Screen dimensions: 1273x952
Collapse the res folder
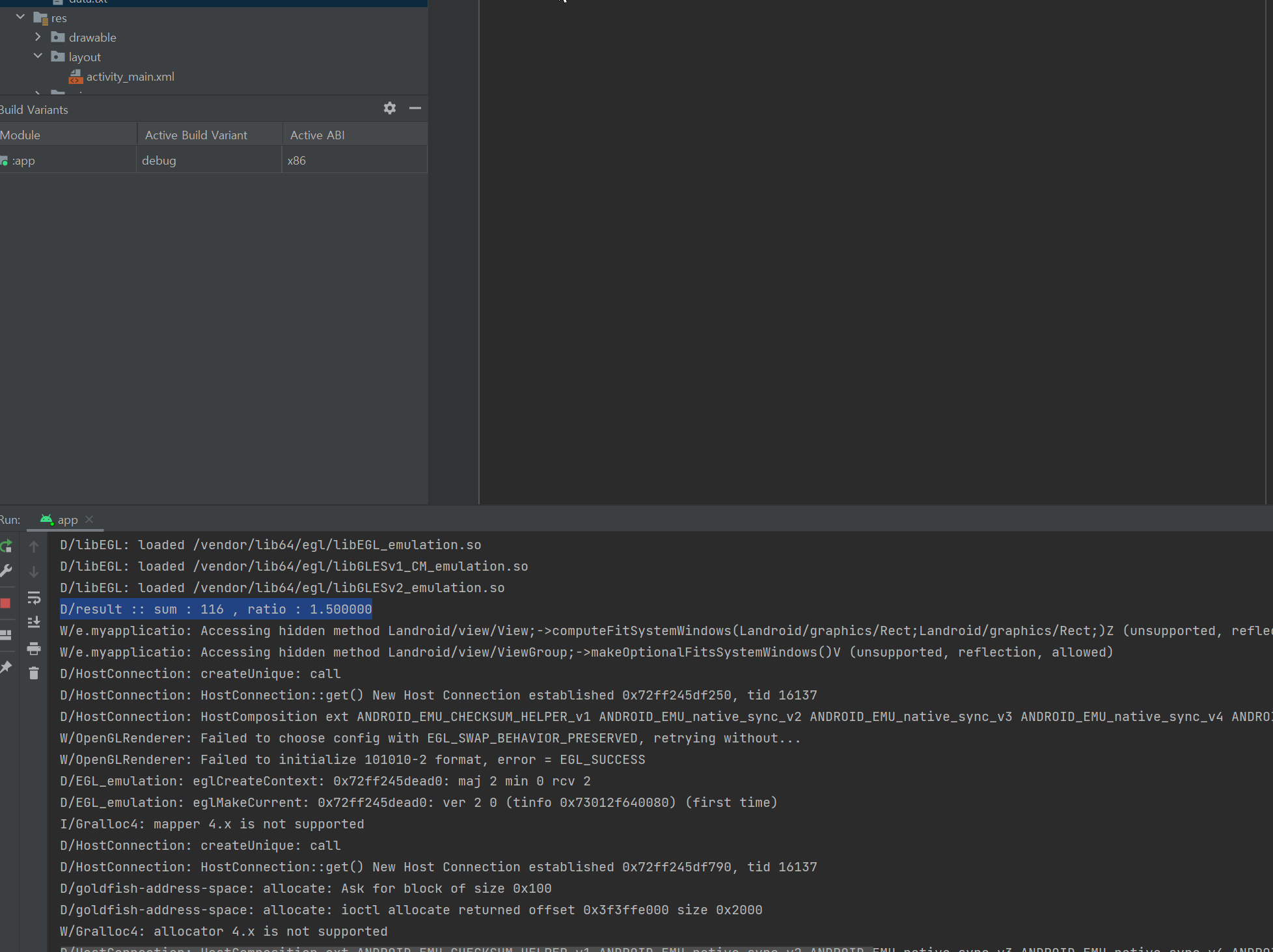[x=20, y=18]
